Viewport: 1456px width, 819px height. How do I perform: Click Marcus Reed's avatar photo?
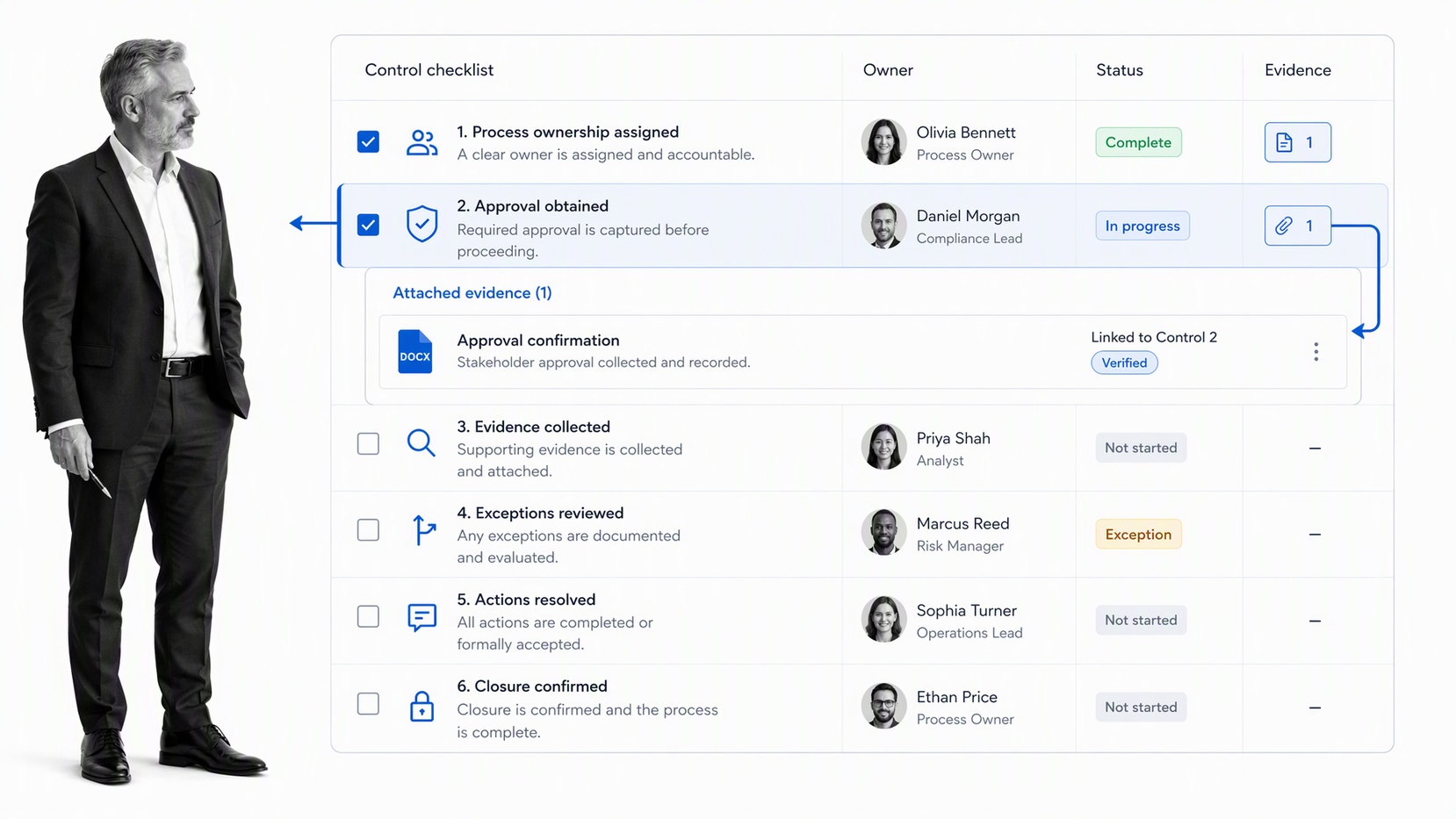883,532
